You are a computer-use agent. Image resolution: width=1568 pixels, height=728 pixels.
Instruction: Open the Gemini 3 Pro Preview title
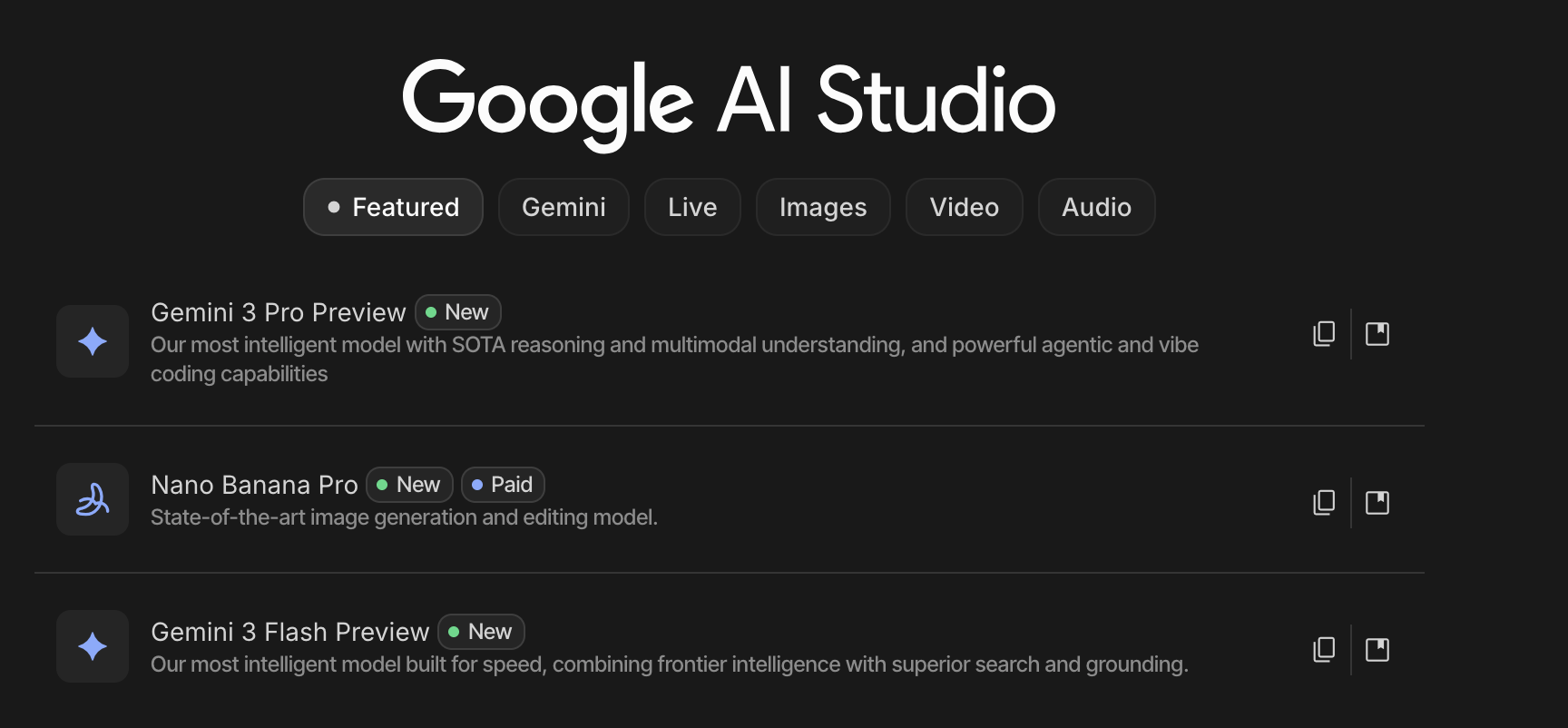coord(278,312)
